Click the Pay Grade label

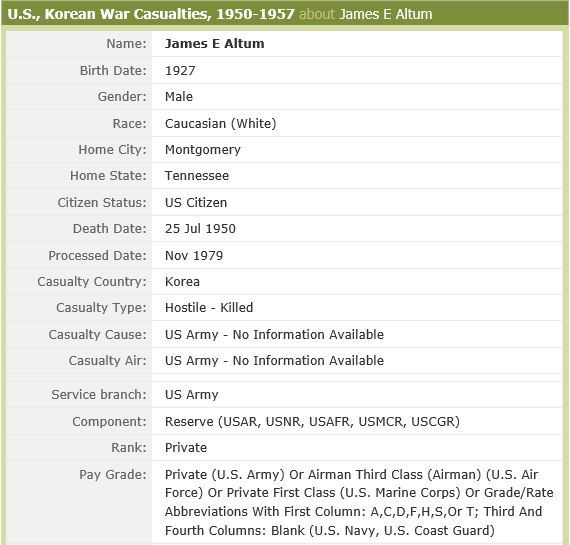pos(113,474)
